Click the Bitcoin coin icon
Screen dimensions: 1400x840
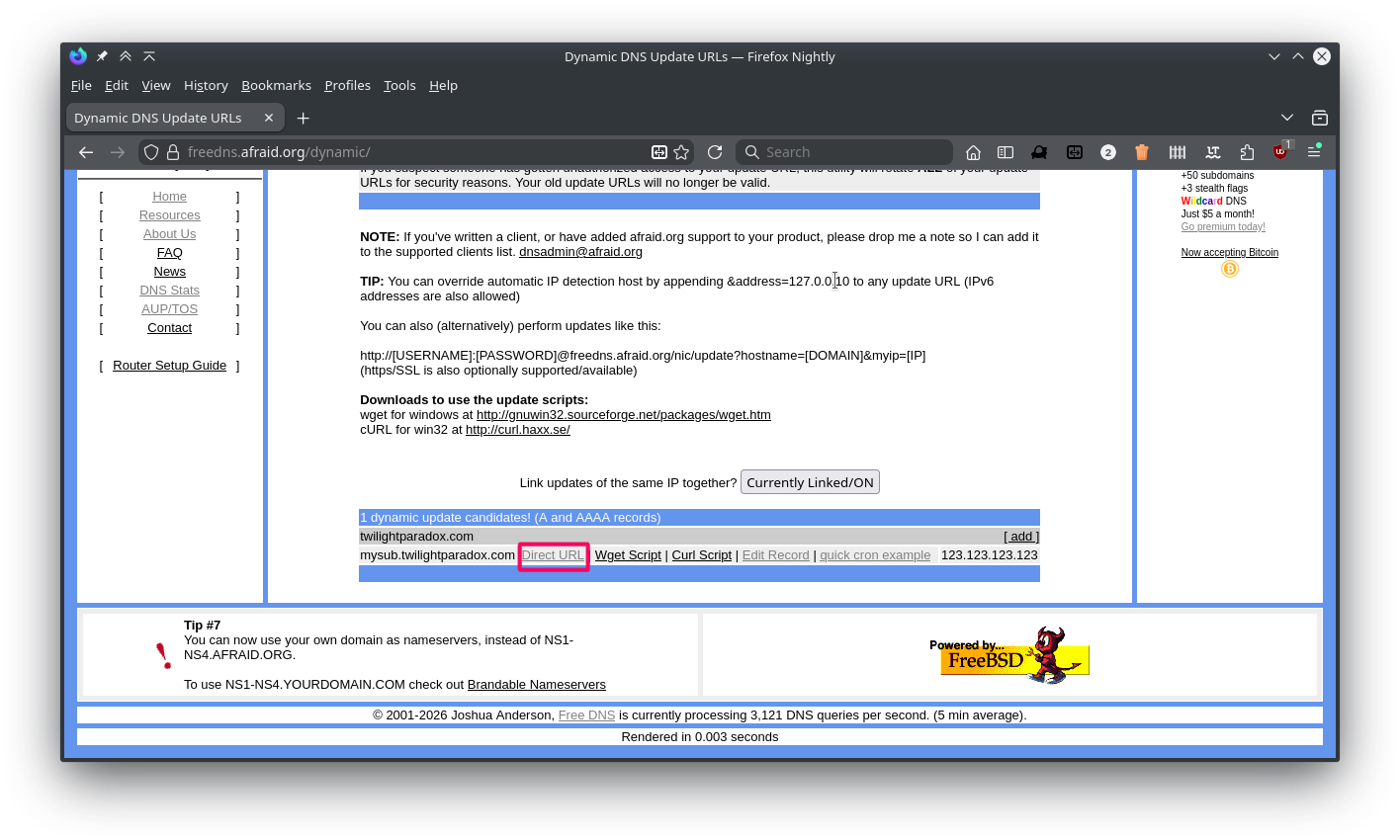click(1229, 269)
